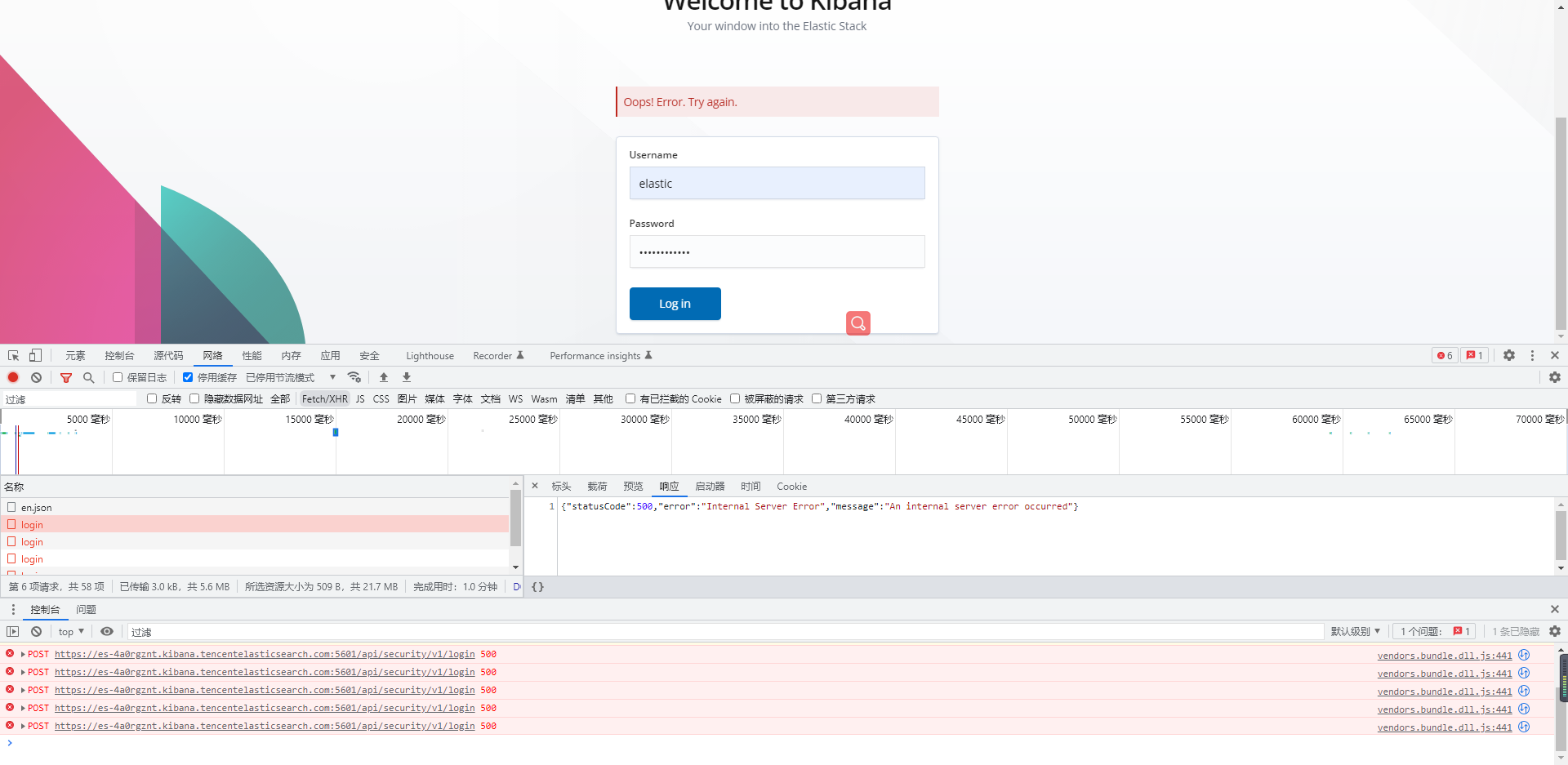
Task: Switch to Sources (源代码) tab
Action: pyautogui.click(x=168, y=355)
